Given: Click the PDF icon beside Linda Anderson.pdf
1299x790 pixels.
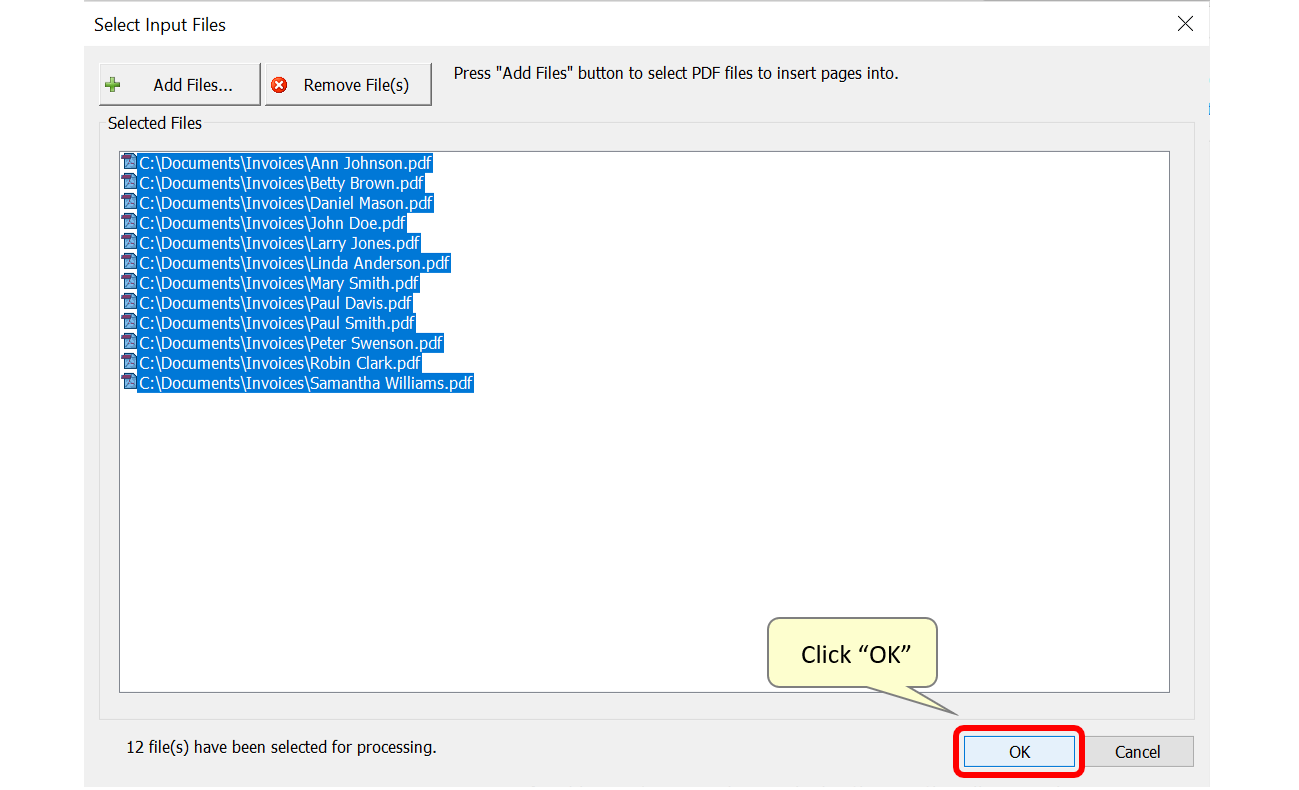Looking at the screenshot, I should coord(129,262).
